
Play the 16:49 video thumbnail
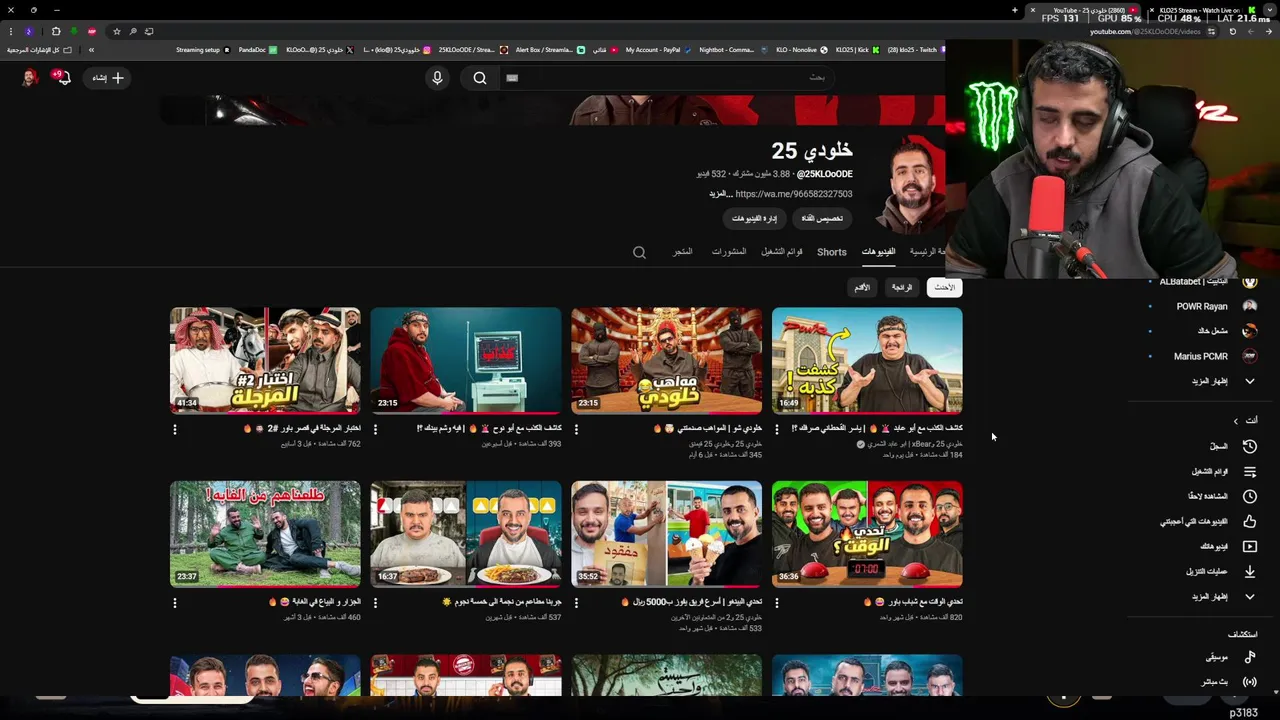[867, 360]
